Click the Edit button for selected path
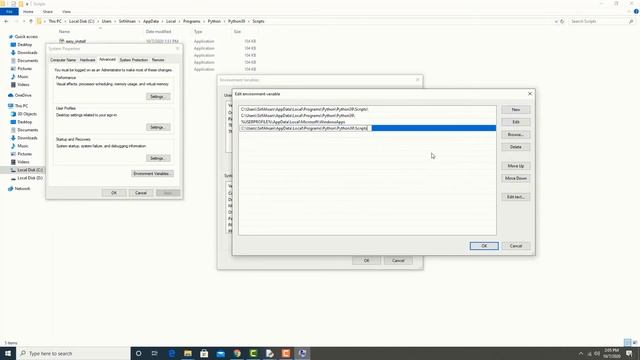This screenshot has width=640, height=360. coord(516,122)
